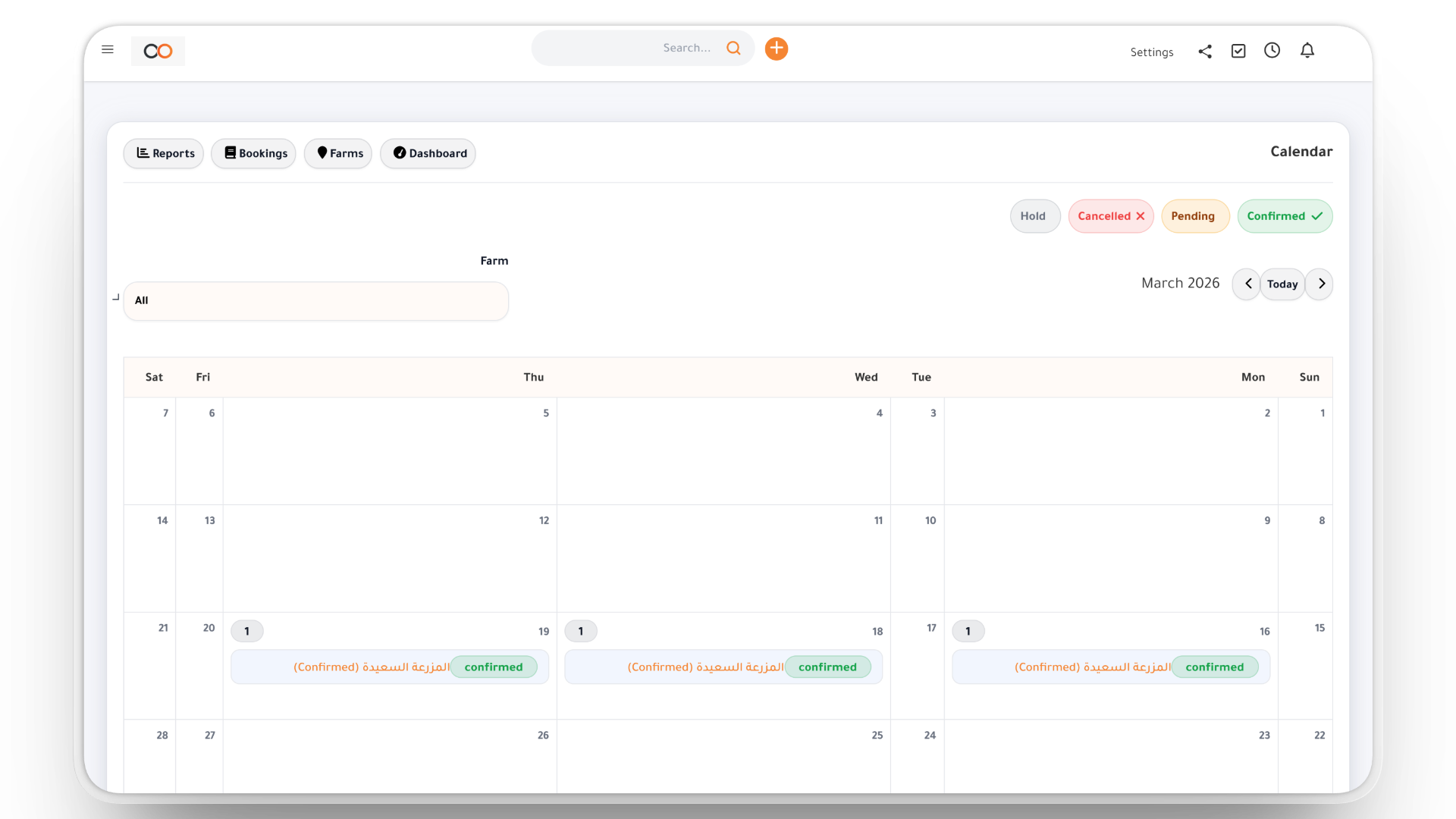Select the Hold status filter chip
The height and width of the screenshot is (819, 1456).
(x=1034, y=216)
